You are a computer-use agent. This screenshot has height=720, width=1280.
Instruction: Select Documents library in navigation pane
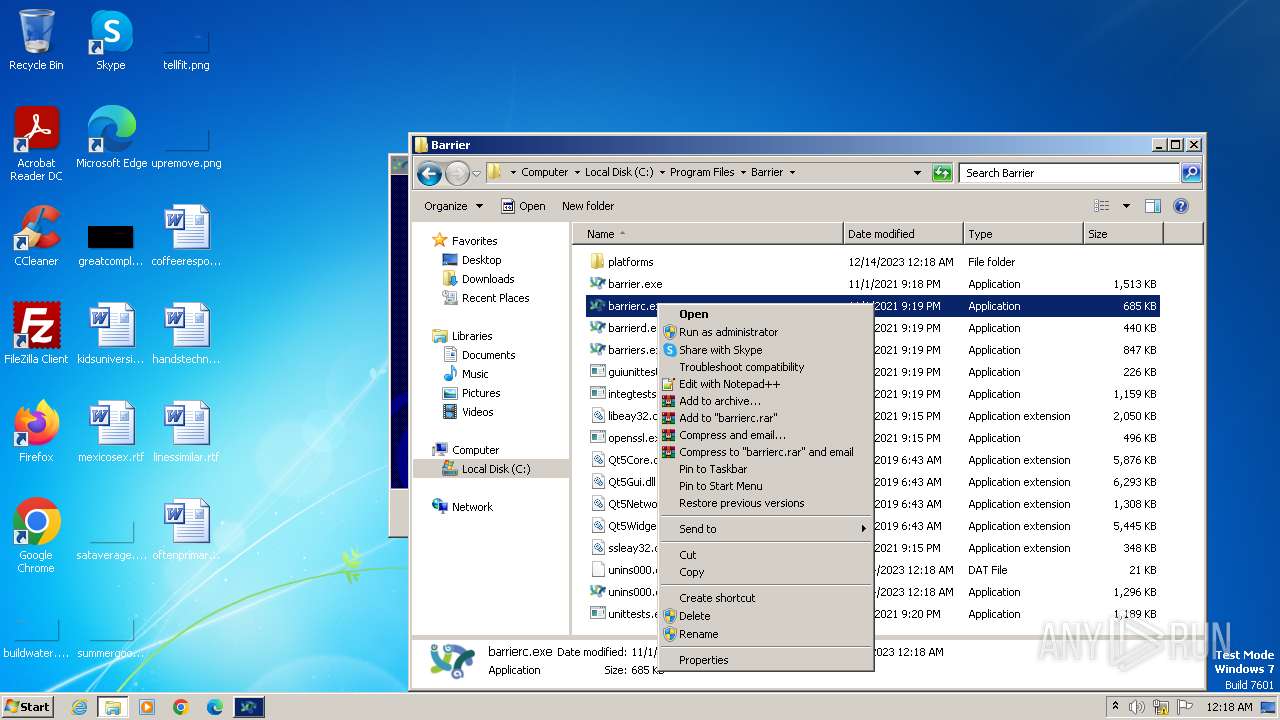click(x=488, y=355)
